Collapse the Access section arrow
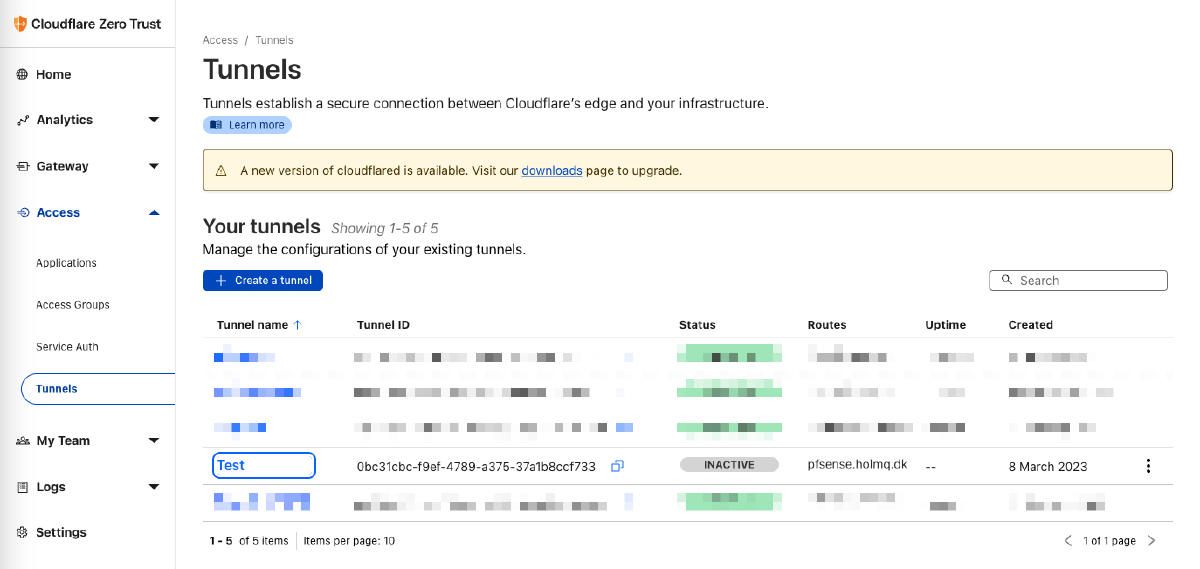 (153, 212)
